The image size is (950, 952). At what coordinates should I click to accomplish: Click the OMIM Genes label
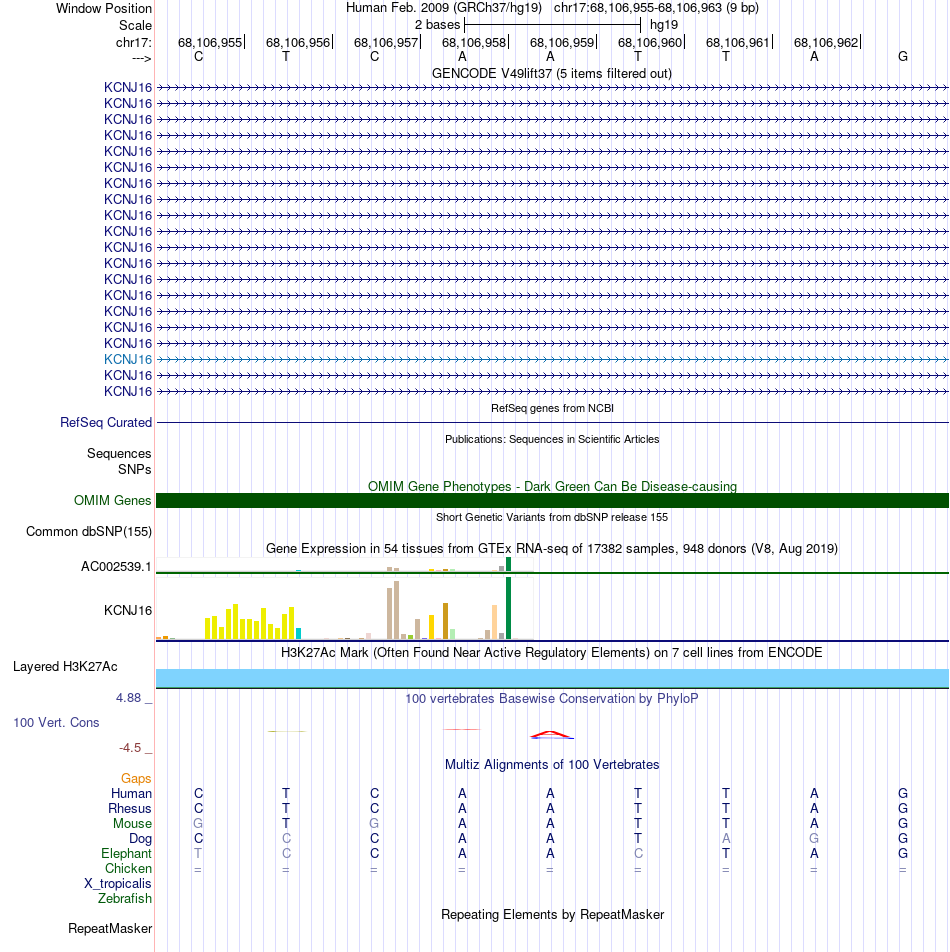point(112,500)
